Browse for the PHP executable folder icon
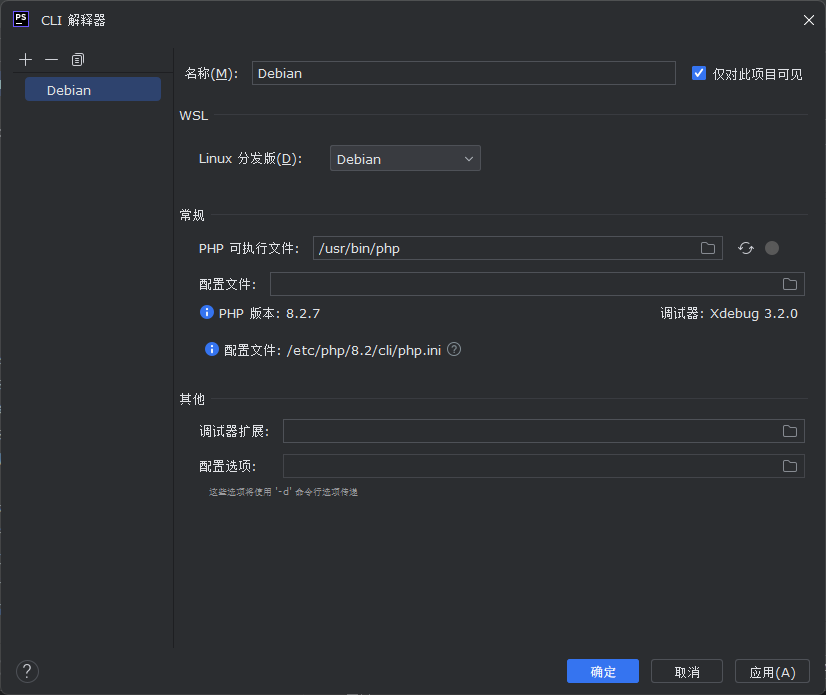Viewport: 826px width, 695px height. pos(707,248)
